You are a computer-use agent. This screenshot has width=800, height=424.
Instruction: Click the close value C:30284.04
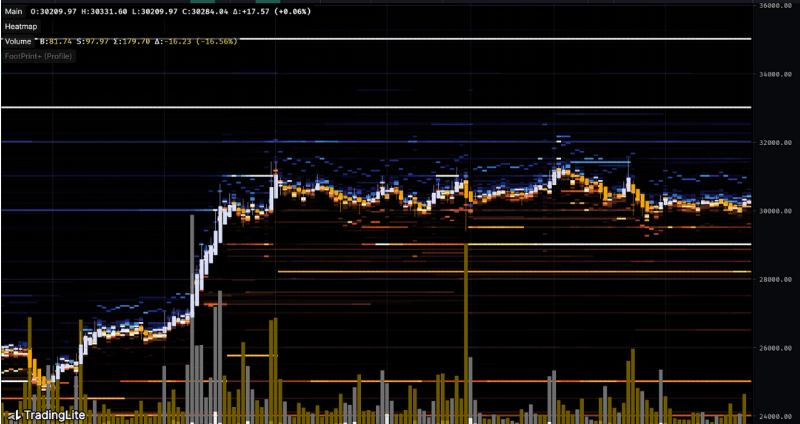203,11
